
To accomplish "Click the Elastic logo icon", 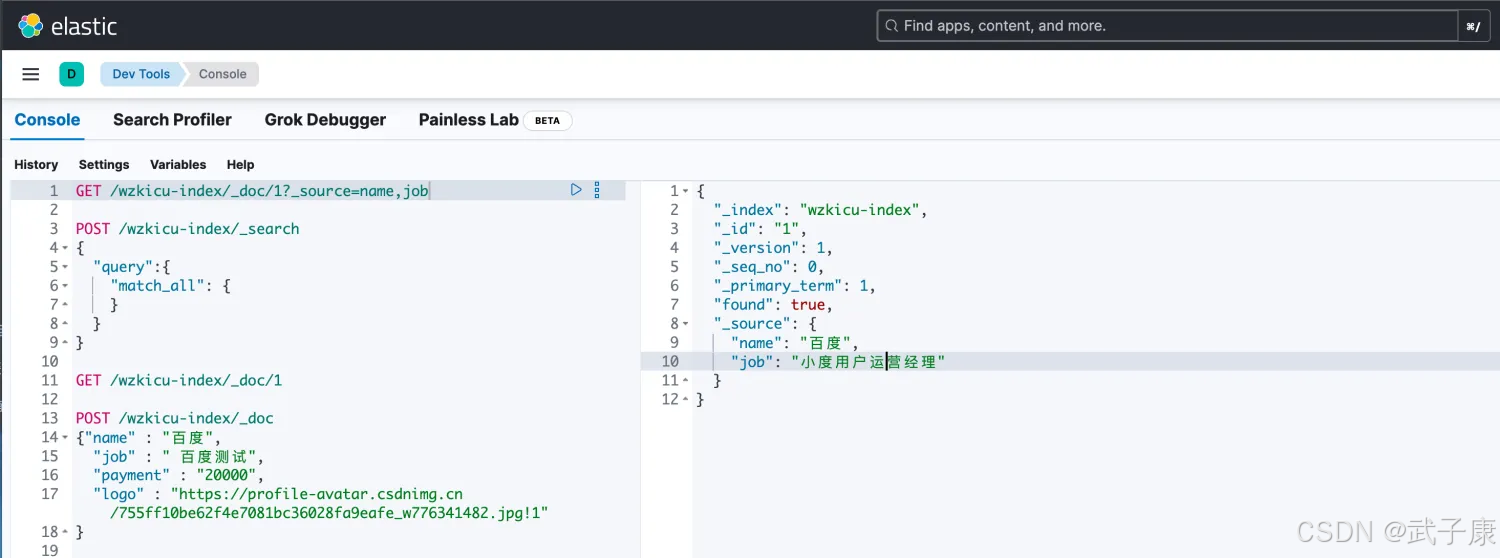I will (30, 26).
